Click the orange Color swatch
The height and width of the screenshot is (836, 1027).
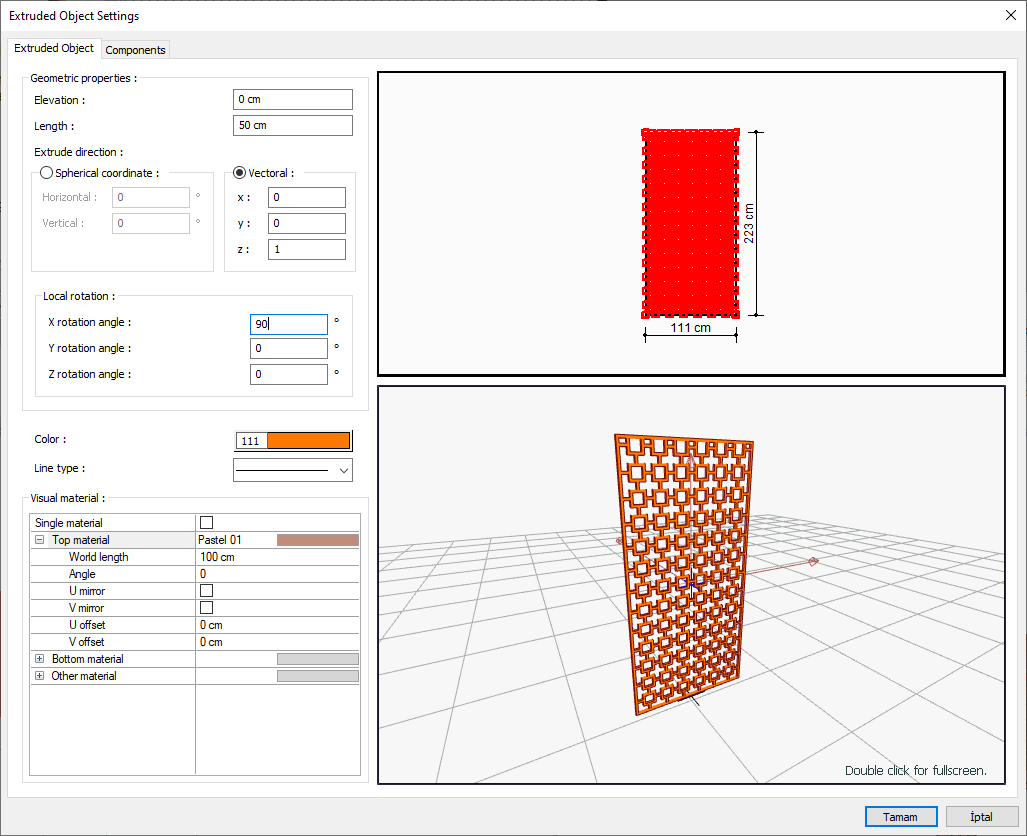pos(308,441)
